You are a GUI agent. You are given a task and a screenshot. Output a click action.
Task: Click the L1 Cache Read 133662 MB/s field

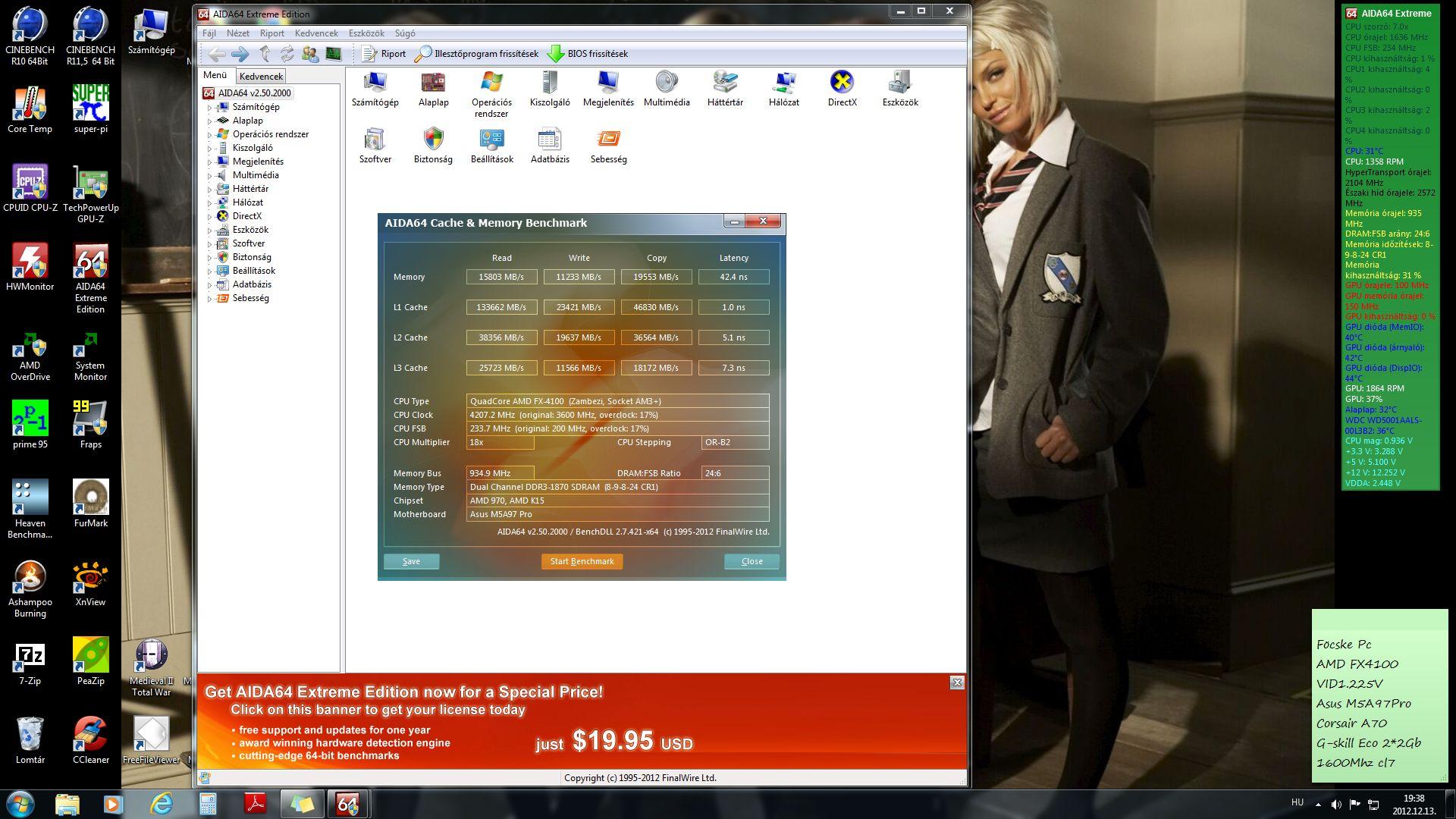pyautogui.click(x=501, y=307)
